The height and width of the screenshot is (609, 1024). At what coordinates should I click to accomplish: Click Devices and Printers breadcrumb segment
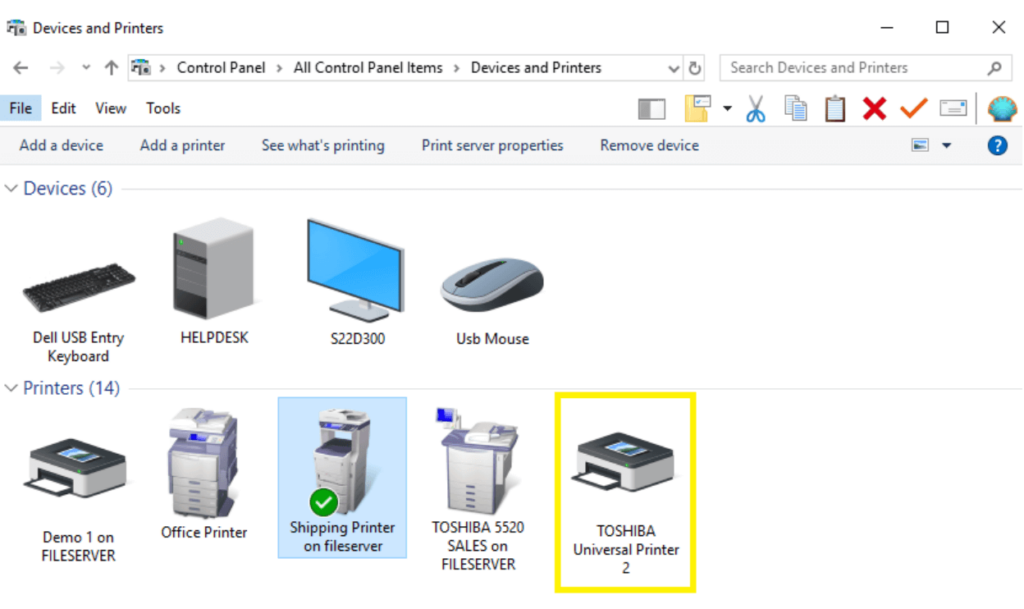(536, 68)
